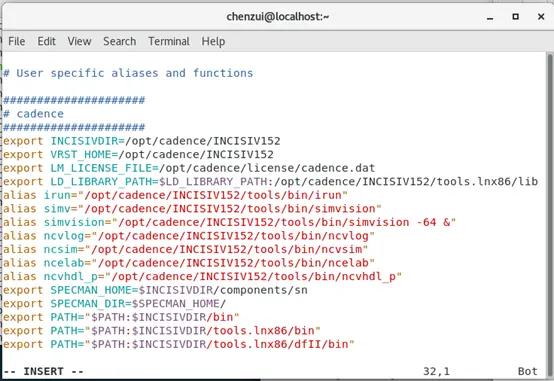Click the alias simvision line

(x=230, y=222)
